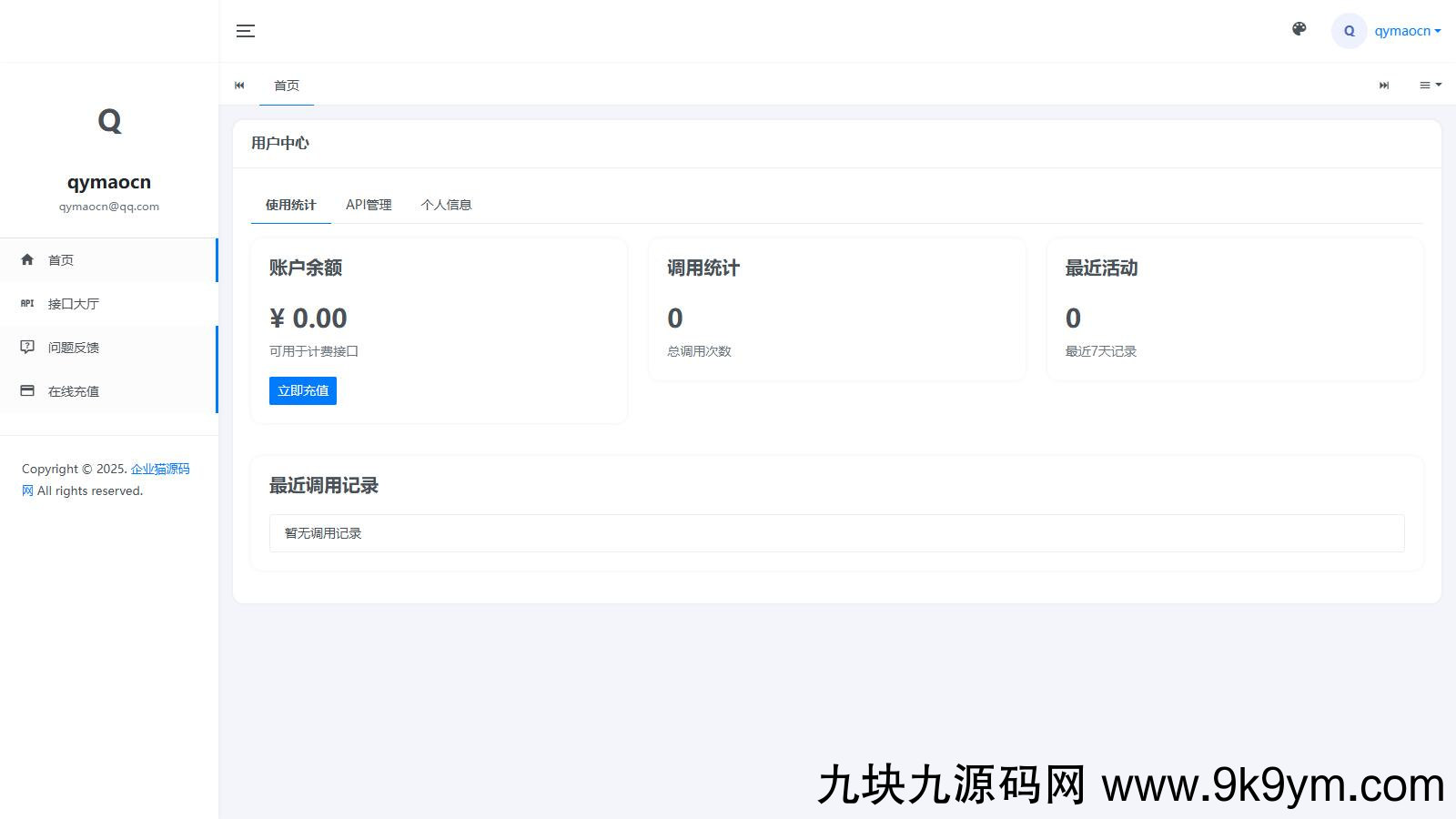
Task: Select the 首页 page tab
Action: [287, 86]
